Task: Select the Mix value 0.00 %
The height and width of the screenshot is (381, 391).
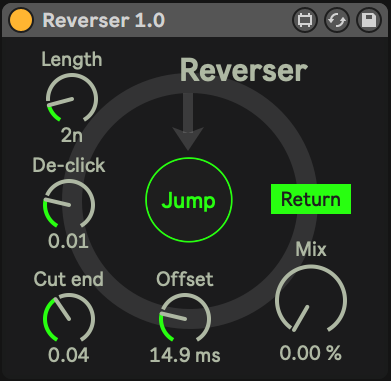Action: [x=311, y=353]
